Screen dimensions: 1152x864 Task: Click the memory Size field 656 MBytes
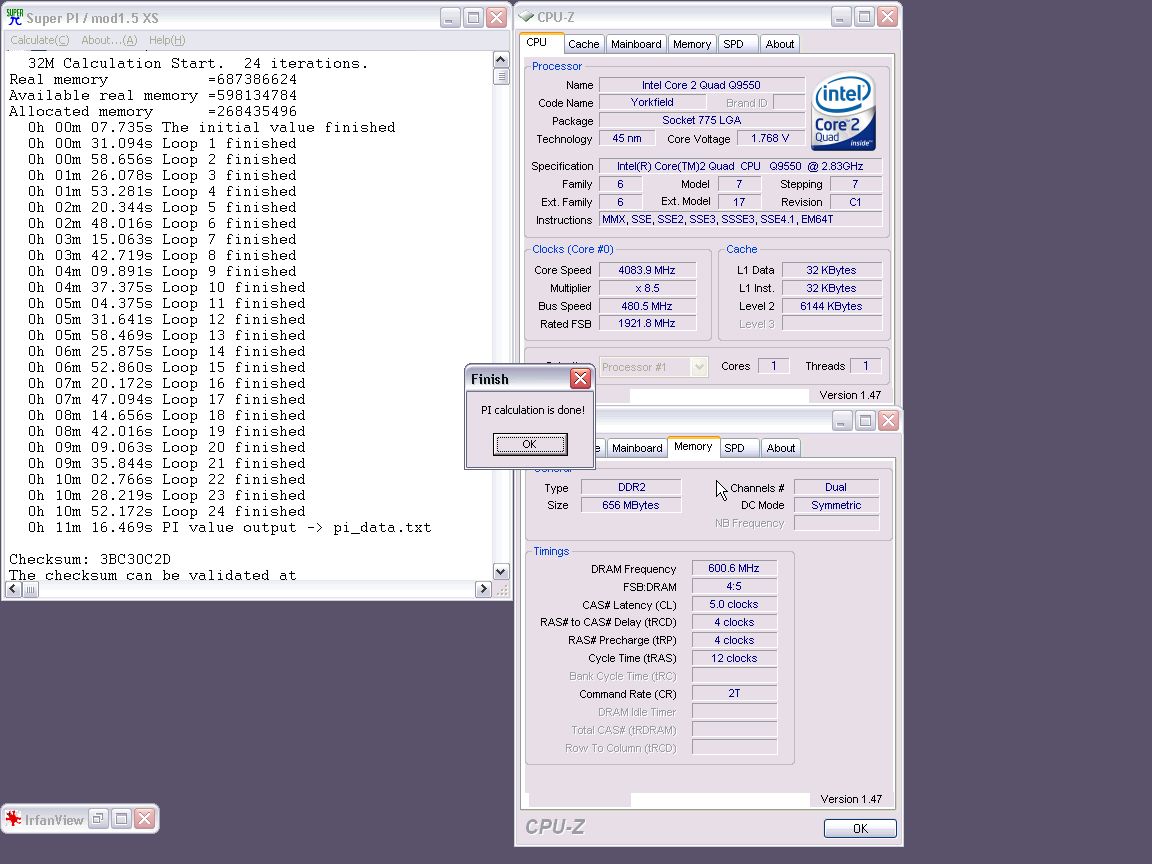[x=631, y=505]
